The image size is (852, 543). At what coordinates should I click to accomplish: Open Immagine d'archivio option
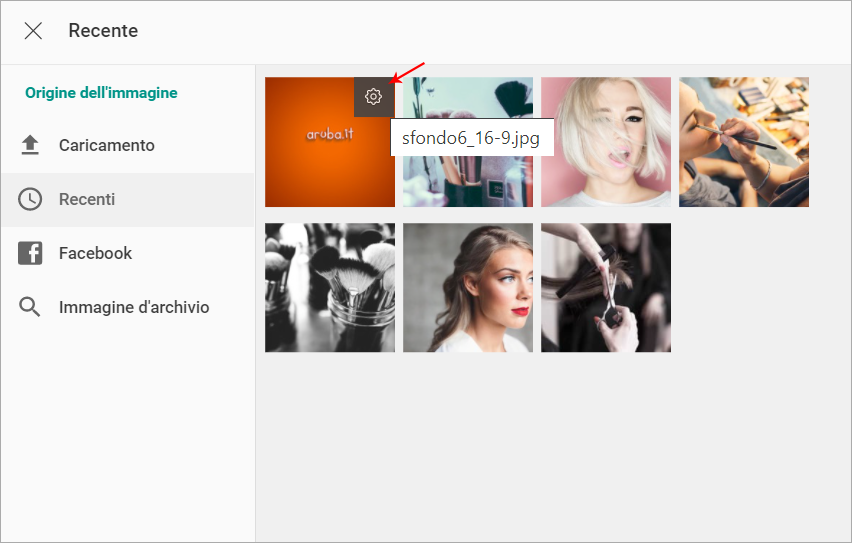pos(128,307)
